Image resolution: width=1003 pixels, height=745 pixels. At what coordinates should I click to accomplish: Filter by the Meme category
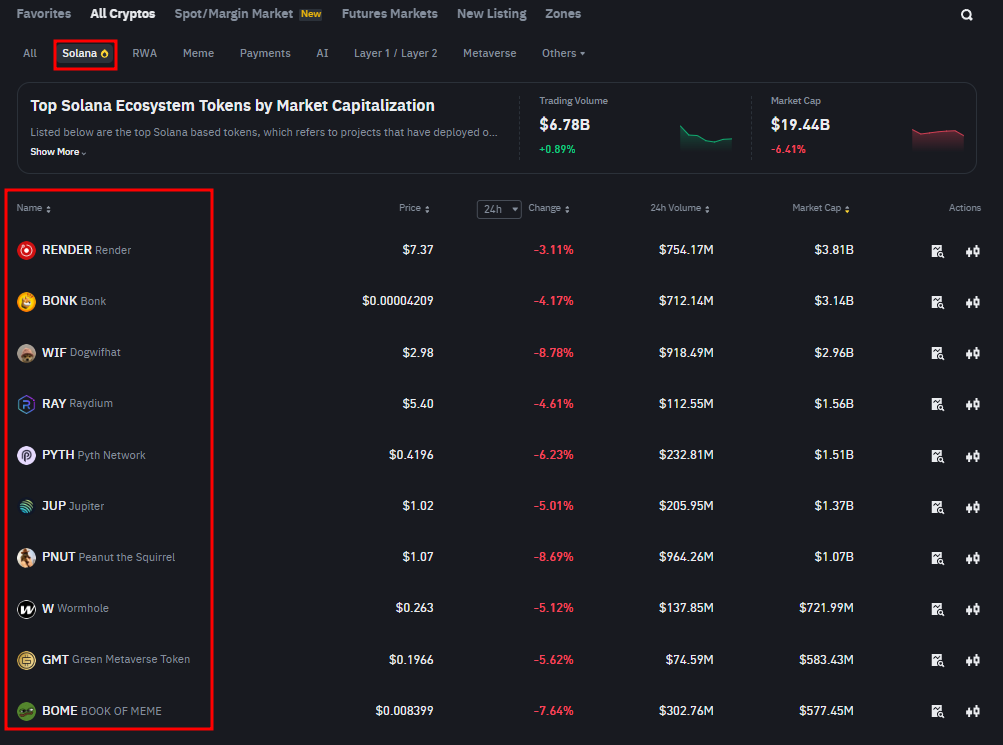click(x=198, y=53)
